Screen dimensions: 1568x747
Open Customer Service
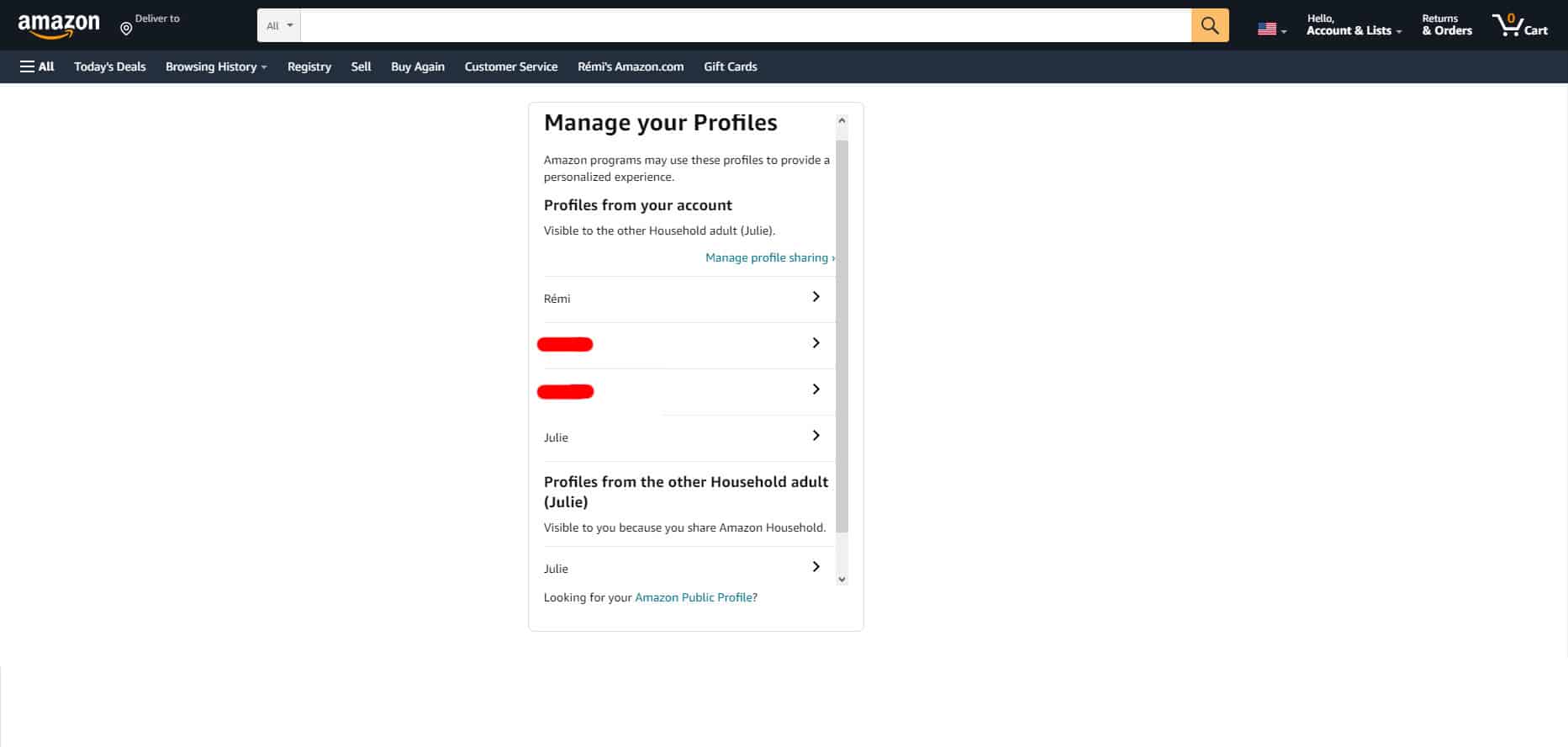[511, 66]
